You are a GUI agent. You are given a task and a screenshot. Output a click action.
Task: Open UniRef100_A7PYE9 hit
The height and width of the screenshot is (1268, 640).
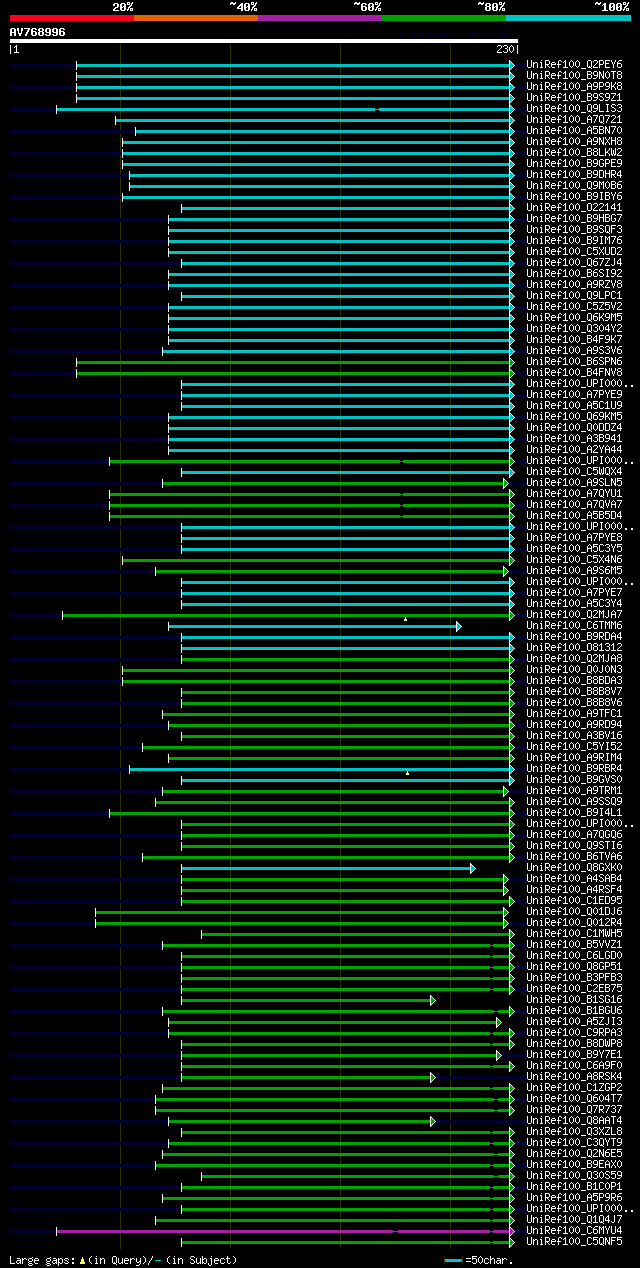pyautogui.click(x=574, y=395)
